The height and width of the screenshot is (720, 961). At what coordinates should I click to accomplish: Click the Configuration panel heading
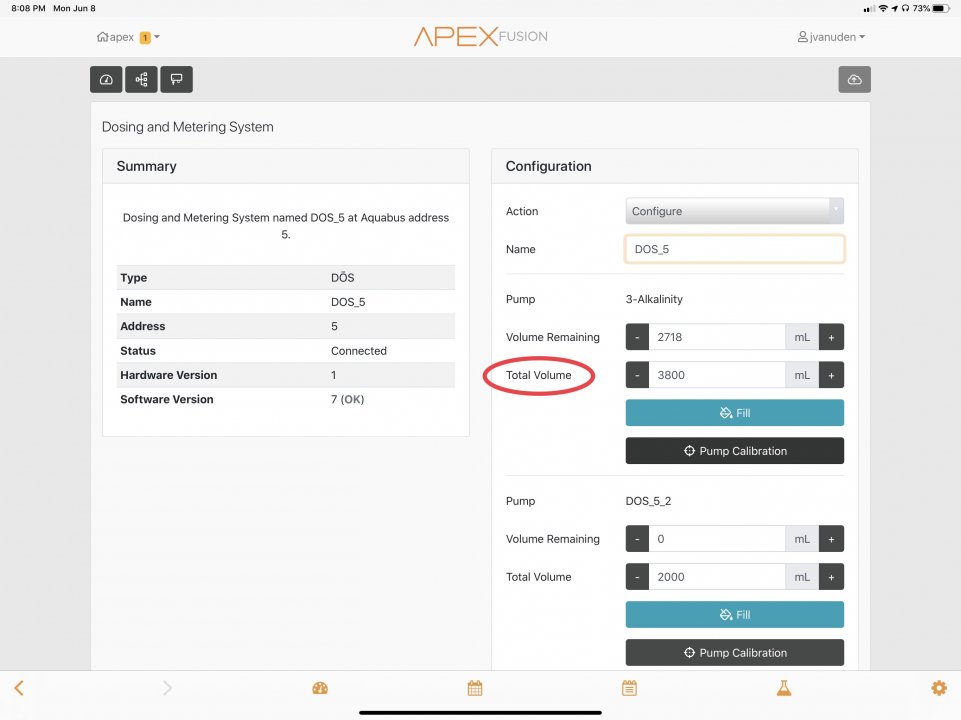coord(549,166)
